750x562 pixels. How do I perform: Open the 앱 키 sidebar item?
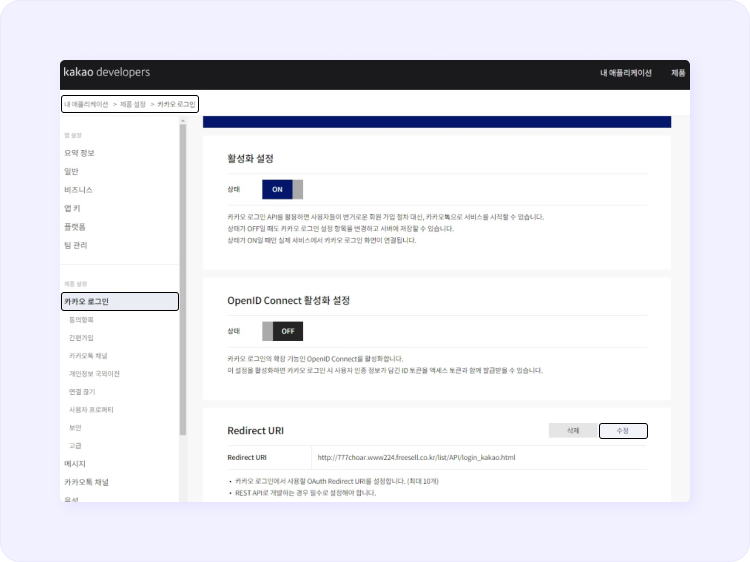point(72,208)
